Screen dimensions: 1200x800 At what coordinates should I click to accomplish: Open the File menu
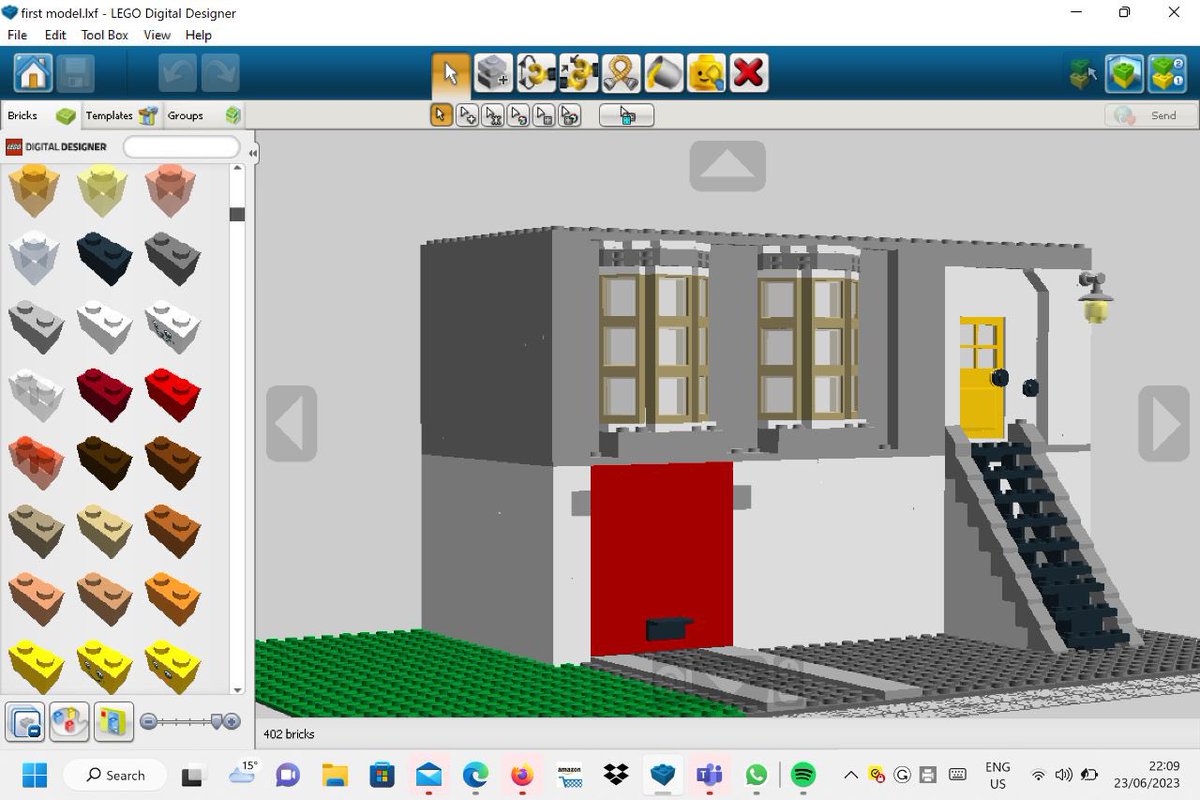click(17, 35)
